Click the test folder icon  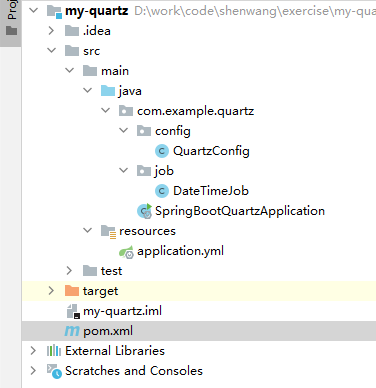90,271
